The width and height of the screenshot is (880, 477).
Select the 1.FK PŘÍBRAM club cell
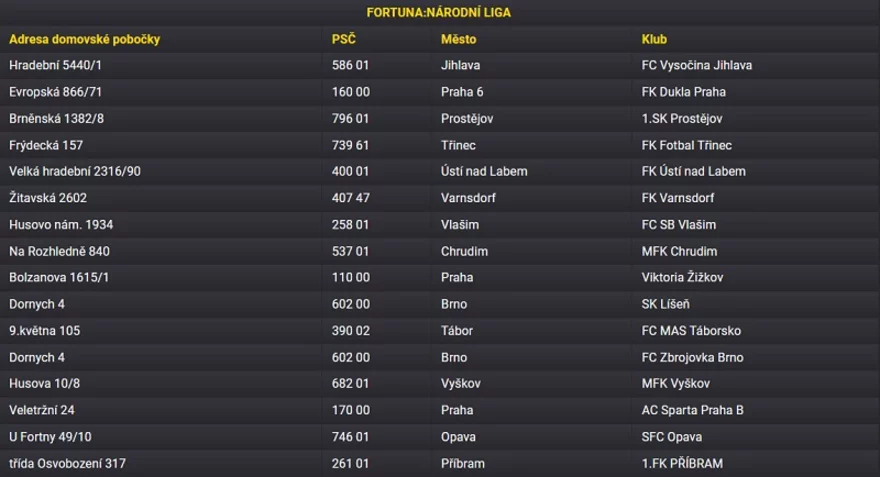(682, 464)
